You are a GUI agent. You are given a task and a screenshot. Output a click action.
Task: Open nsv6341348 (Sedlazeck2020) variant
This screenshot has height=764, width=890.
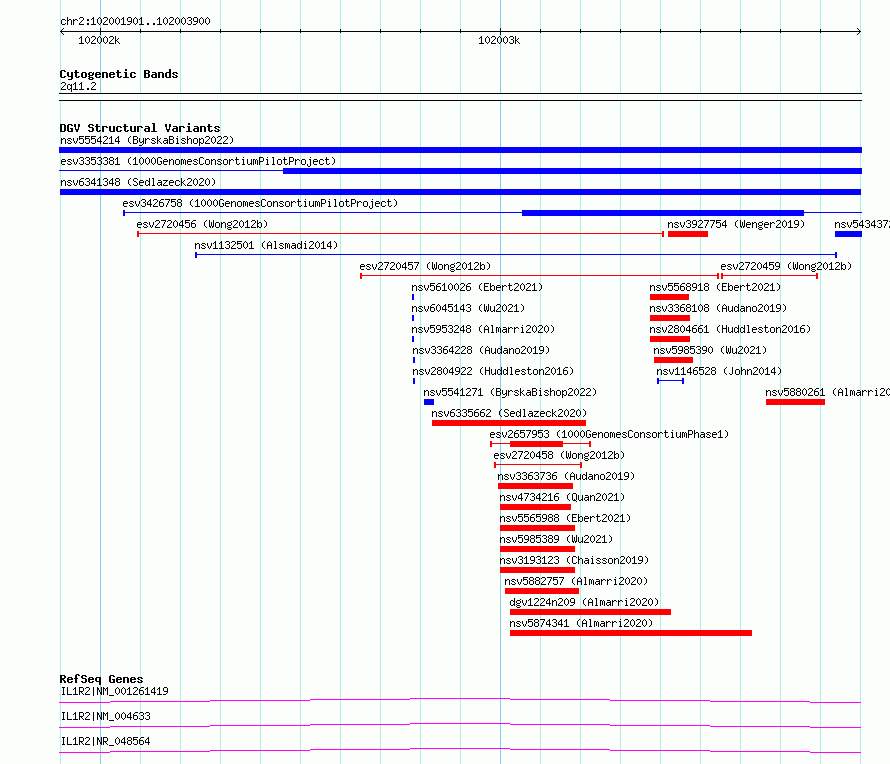click(138, 182)
